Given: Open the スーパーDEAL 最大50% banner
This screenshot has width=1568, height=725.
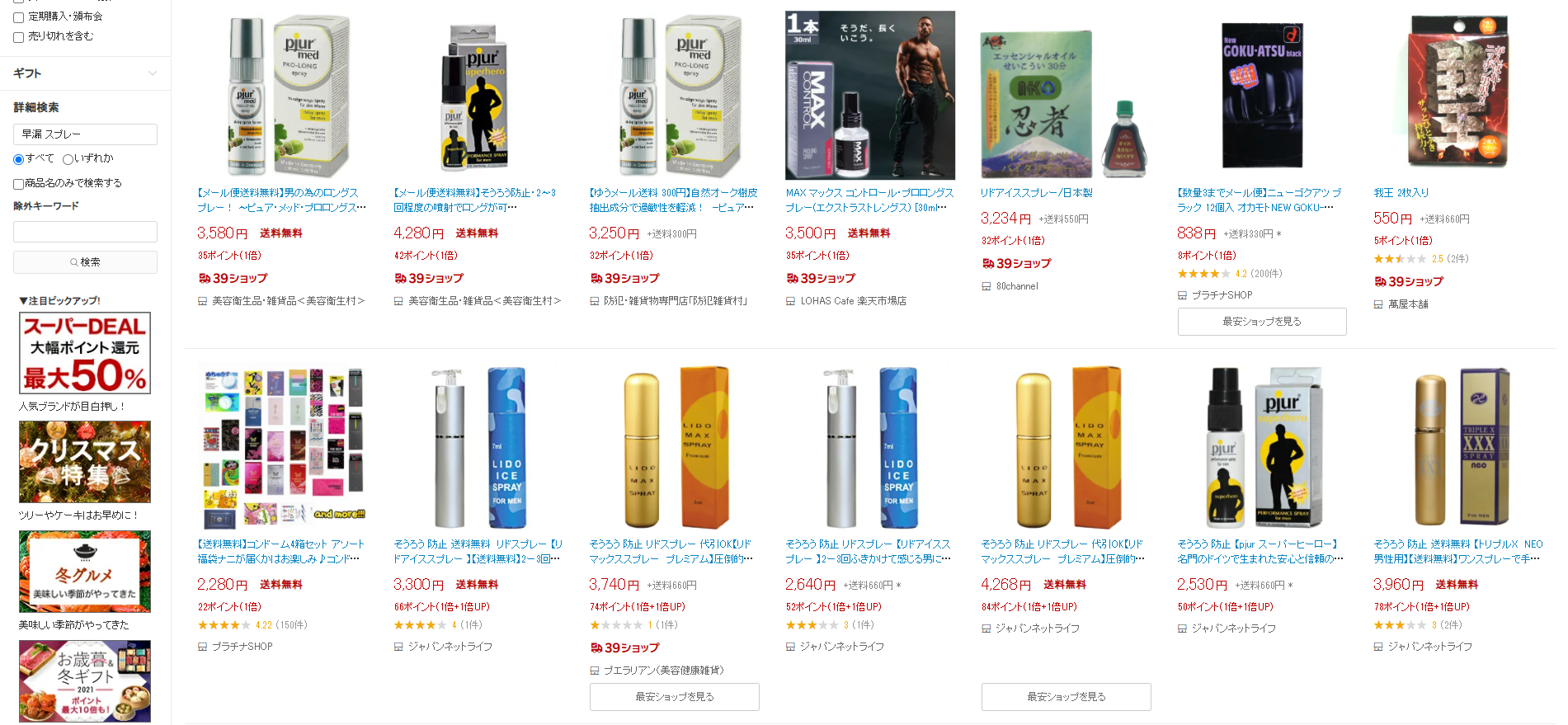Looking at the screenshot, I should pyautogui.click(x=85, y=353).
